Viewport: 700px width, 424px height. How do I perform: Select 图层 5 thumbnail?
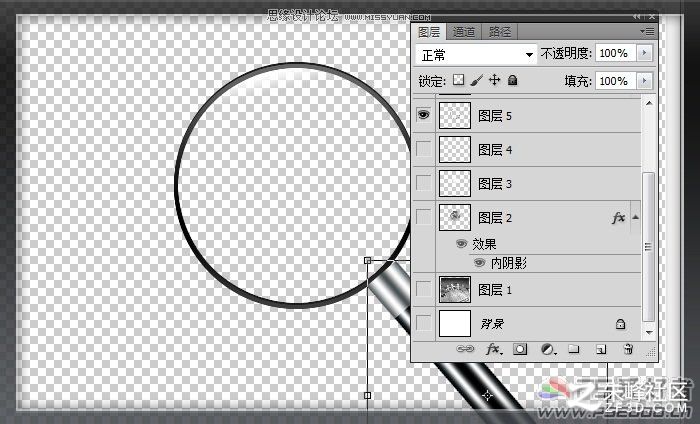click(x=454, y=115)
